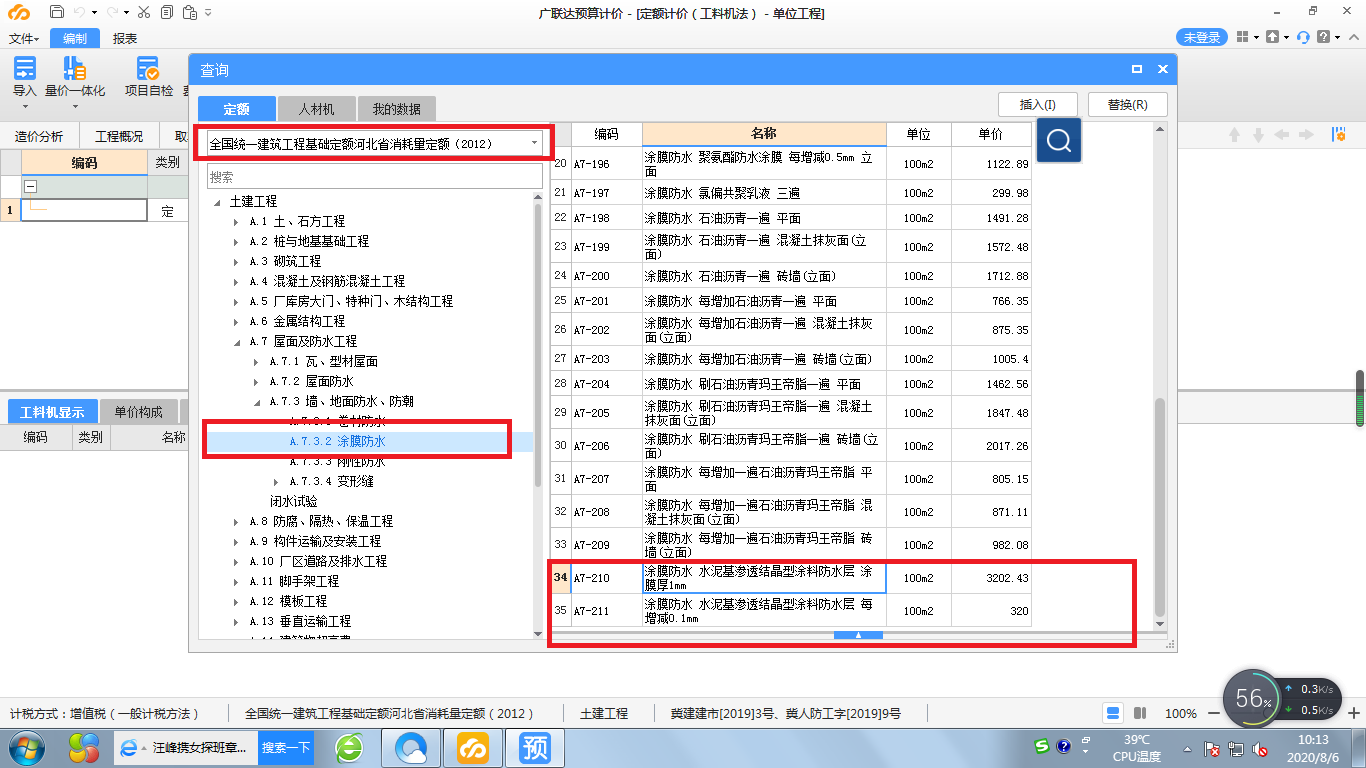Image resolution: width=1366 pixels, height=768 pixels.
Task: Click the quota tree search field
Action: (375, 177)
